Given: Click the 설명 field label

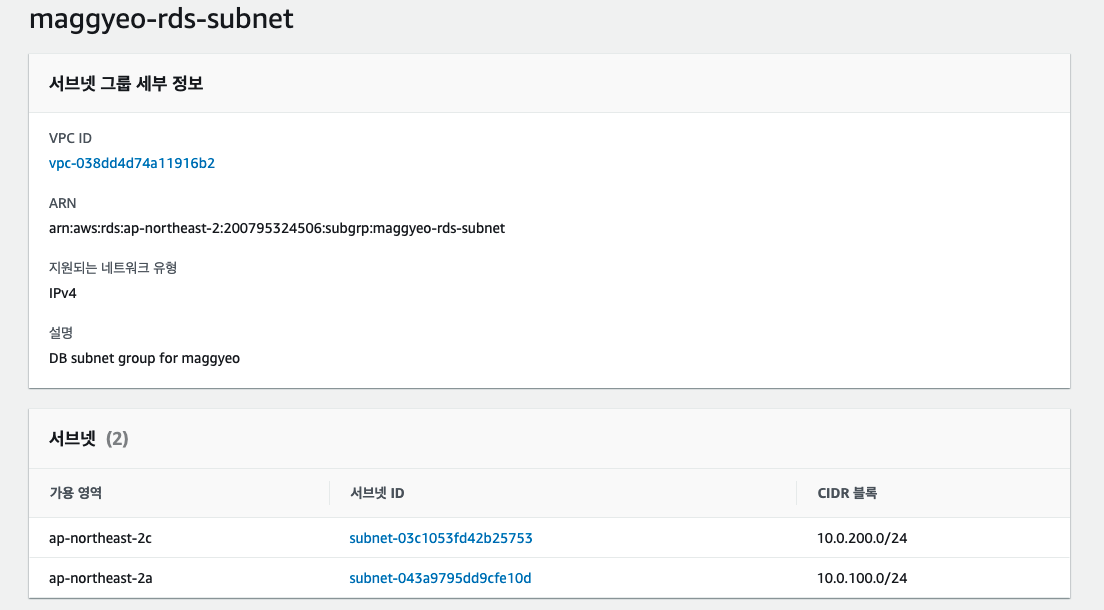Looking at the screenshot, I should [61, 332].
